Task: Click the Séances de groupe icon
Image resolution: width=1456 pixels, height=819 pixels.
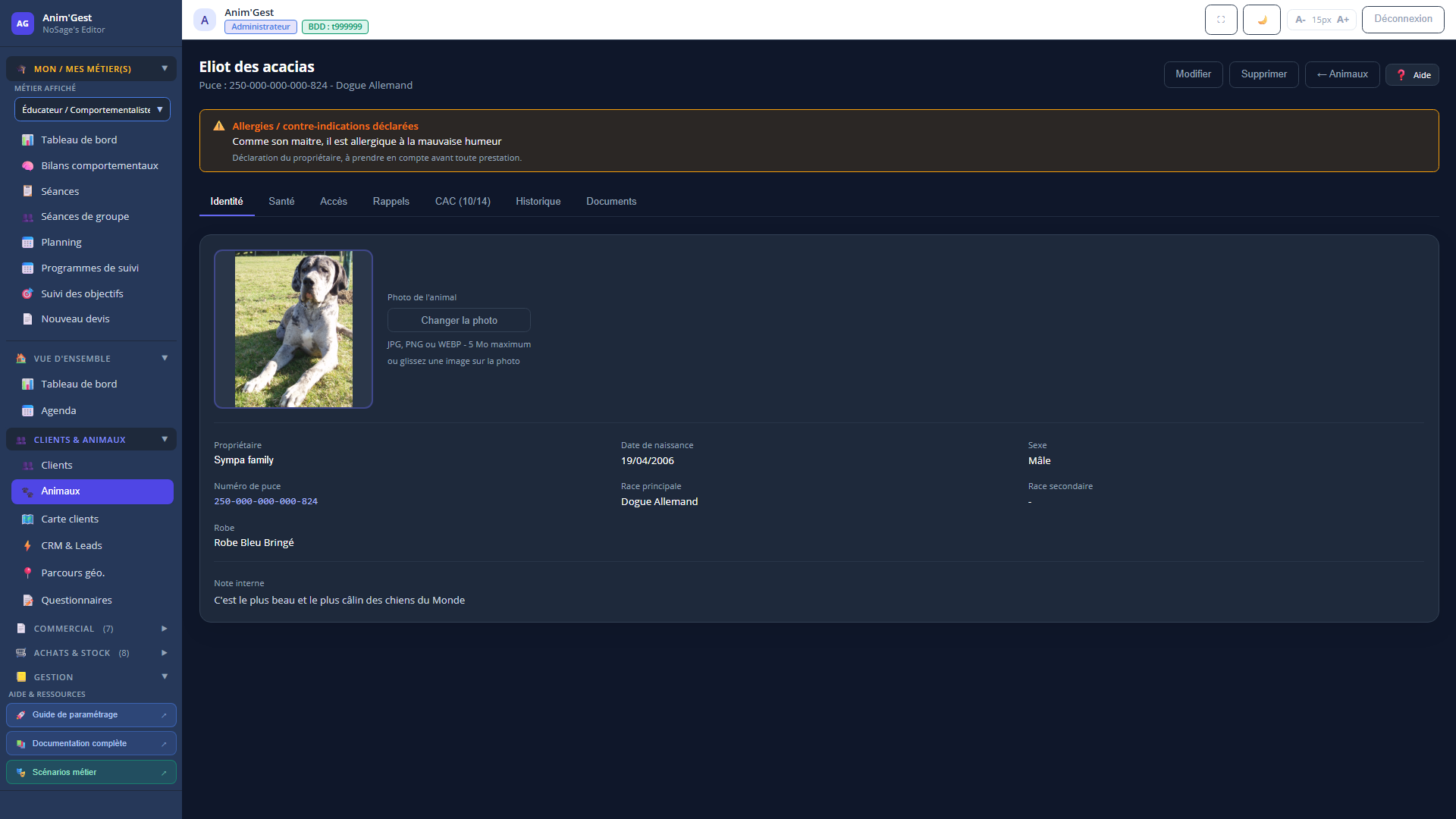Action: [x=27, y=217]
